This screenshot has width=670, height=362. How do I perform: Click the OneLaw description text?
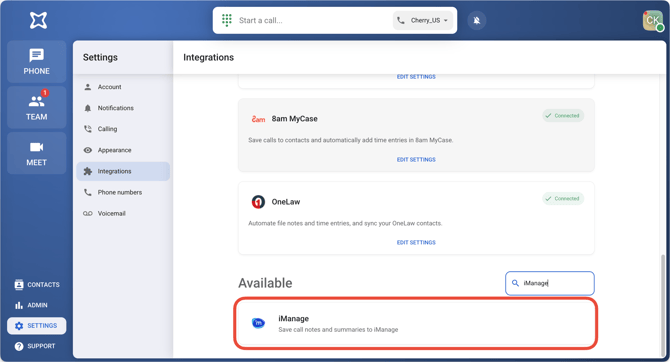click(345, 223)
